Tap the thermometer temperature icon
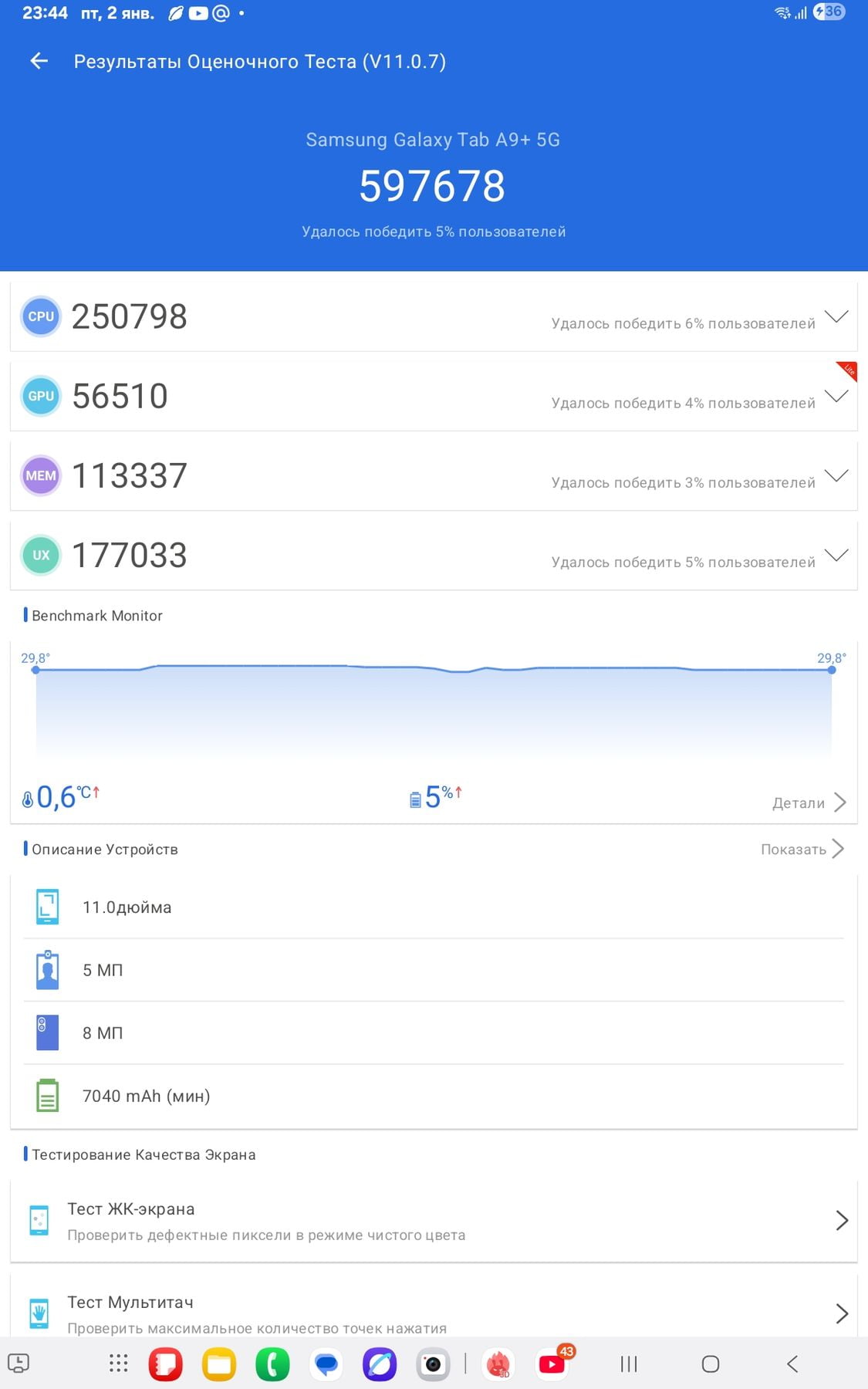The width and height of the screenshot is (868, 1389). [28, 799]
